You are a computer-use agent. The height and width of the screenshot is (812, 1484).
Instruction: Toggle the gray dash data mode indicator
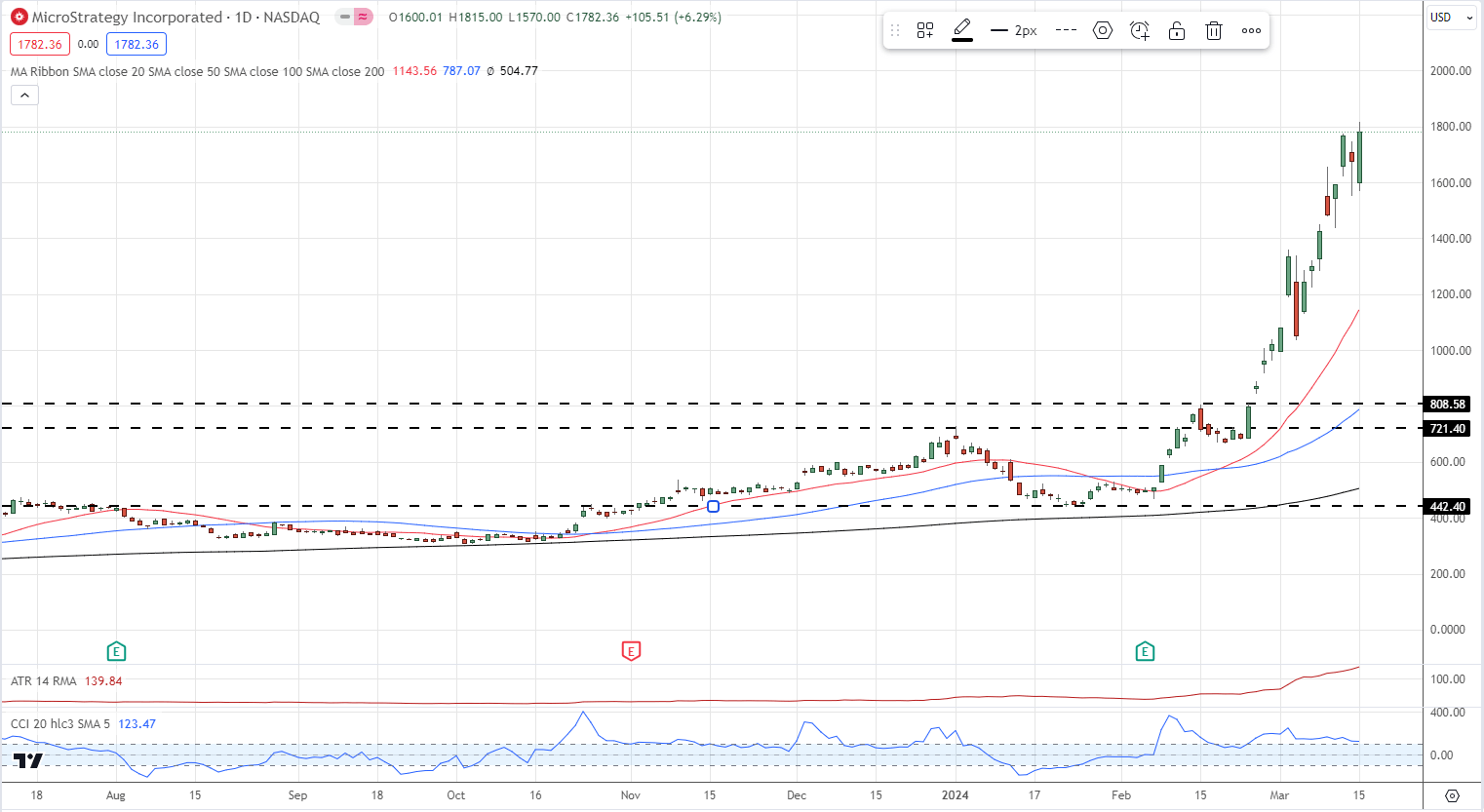344,17
